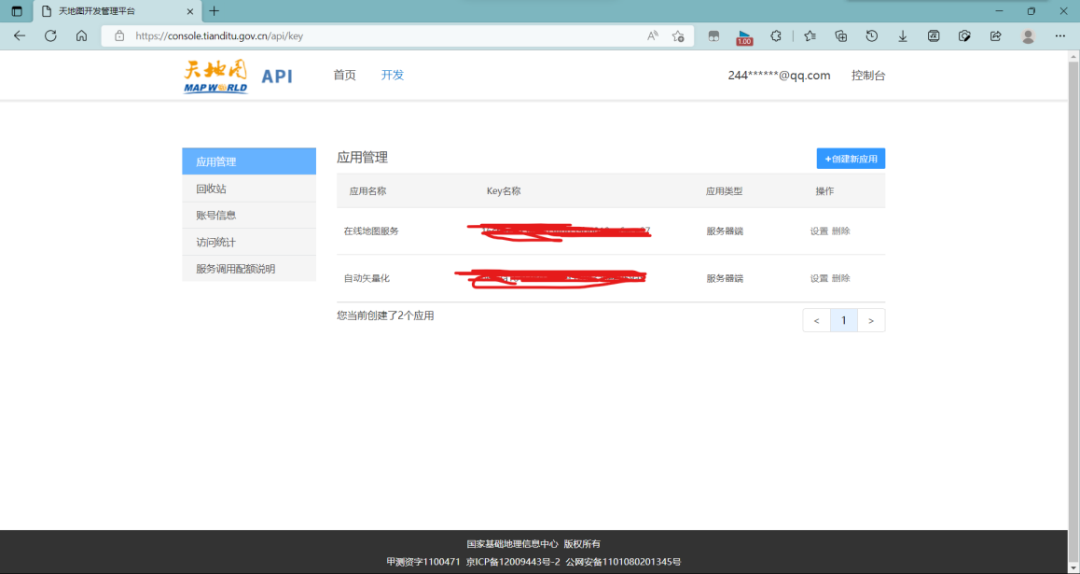Open the browser extensions puzzle icon
Screen dimensions: 1080x574
pos(776,36)
